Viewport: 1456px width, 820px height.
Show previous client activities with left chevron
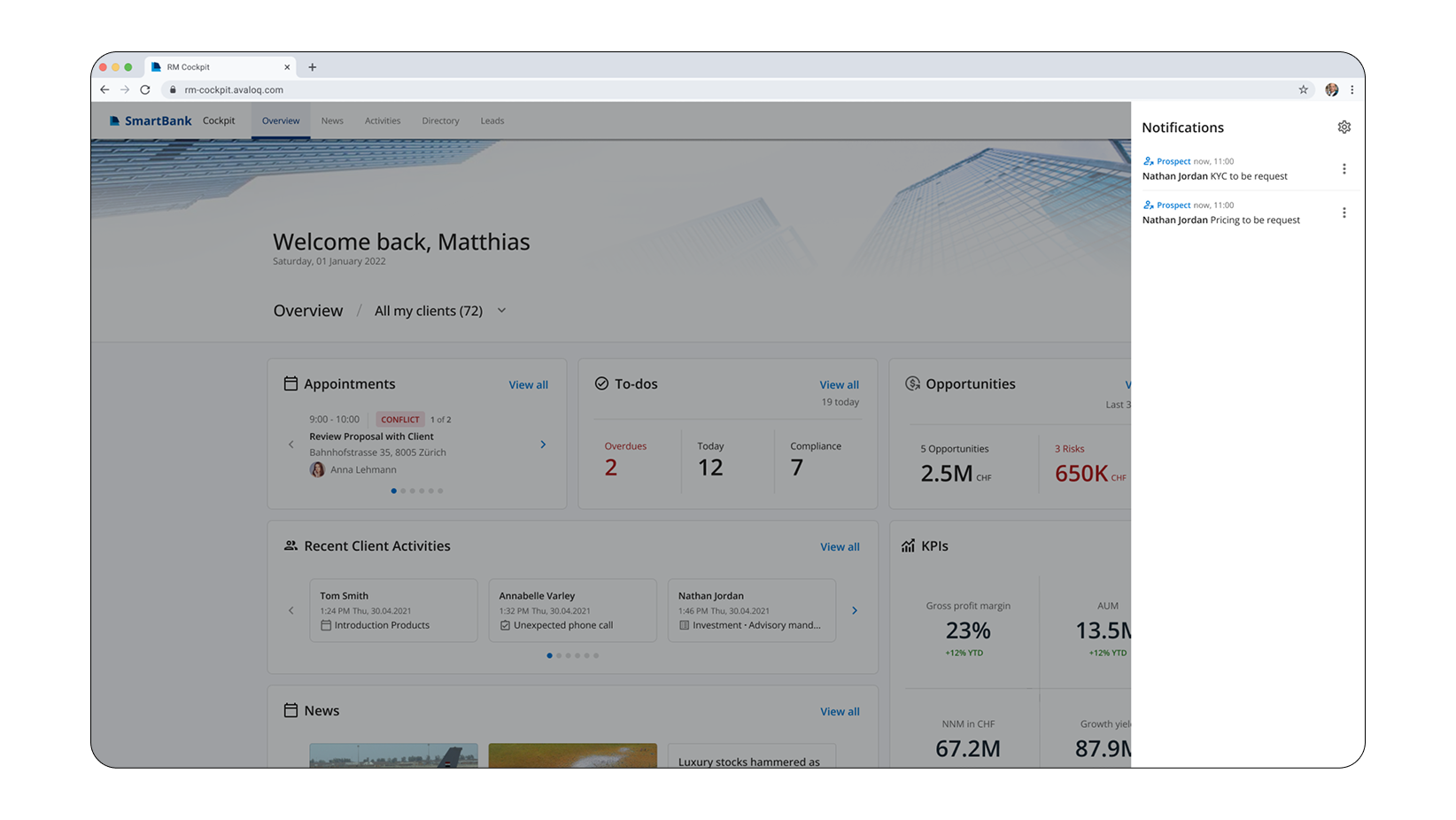click(290, 610)
